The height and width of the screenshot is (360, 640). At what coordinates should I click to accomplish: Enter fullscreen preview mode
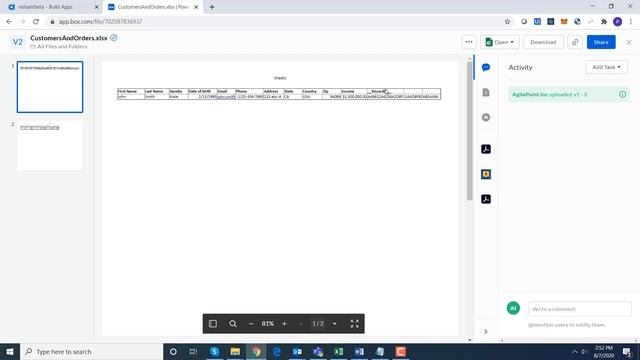(x=354, y=324)
